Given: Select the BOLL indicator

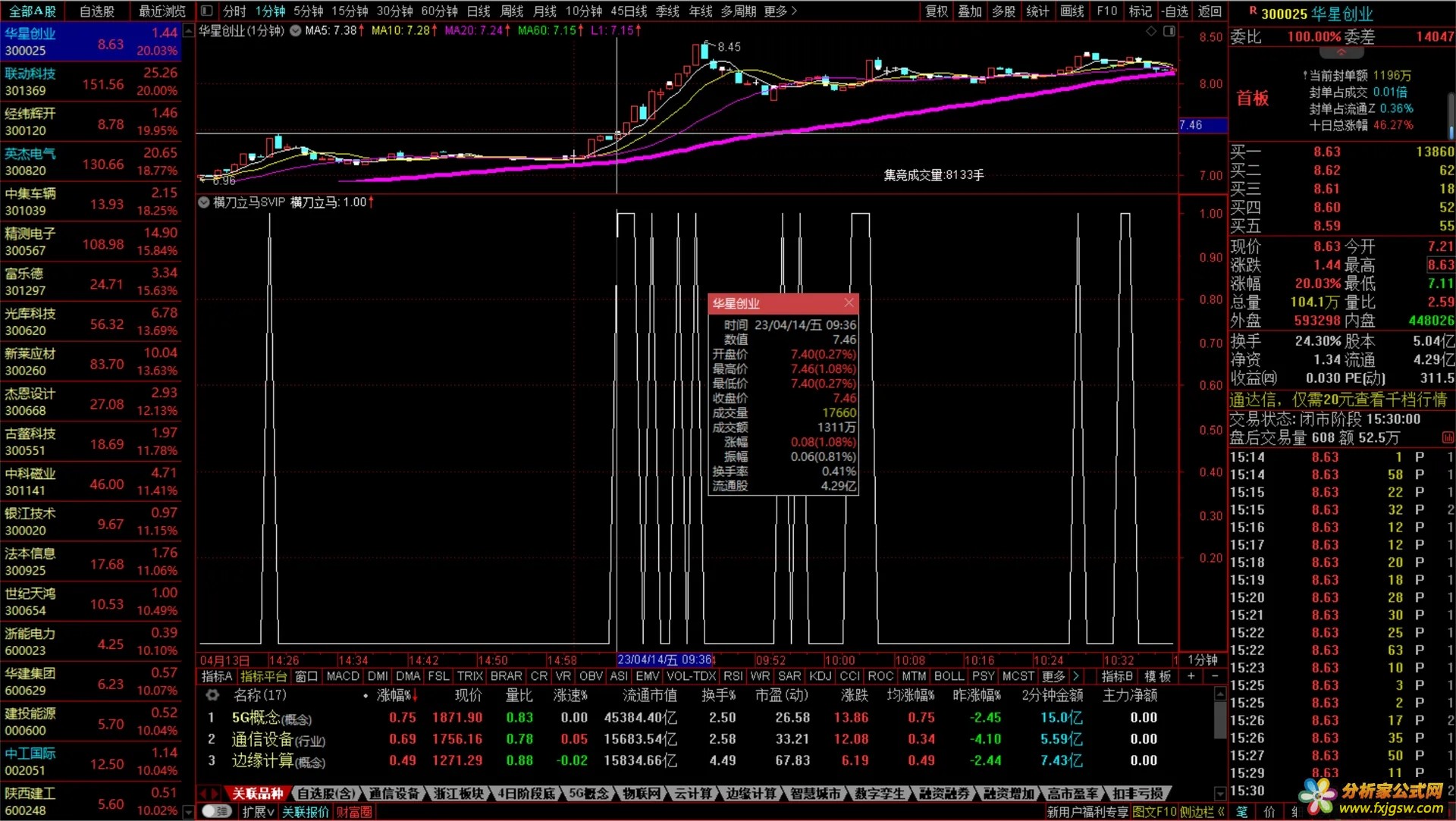Looking at the screenshot, I should point(949,676).
